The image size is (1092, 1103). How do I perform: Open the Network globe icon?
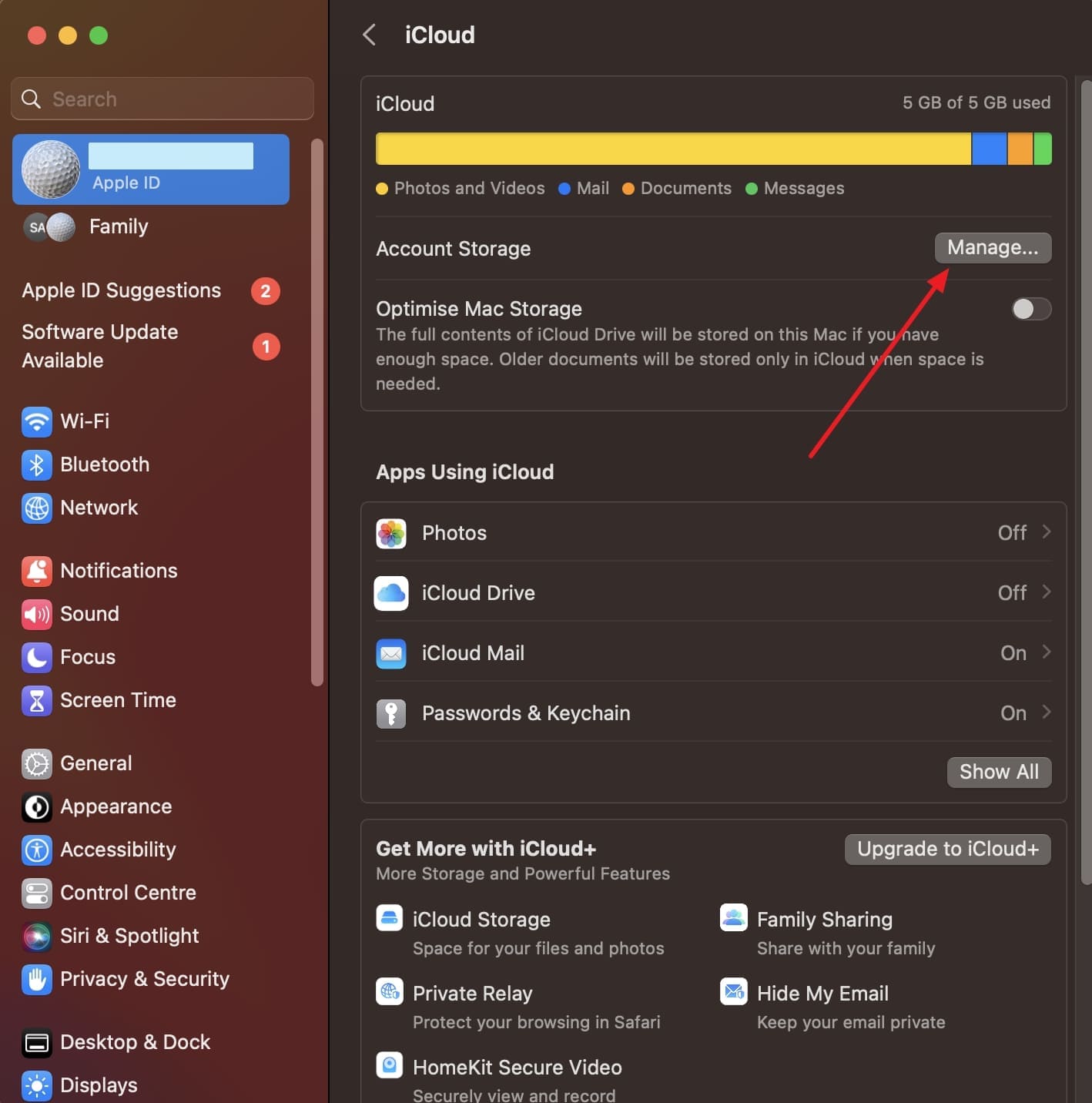[x=37, y=508]
